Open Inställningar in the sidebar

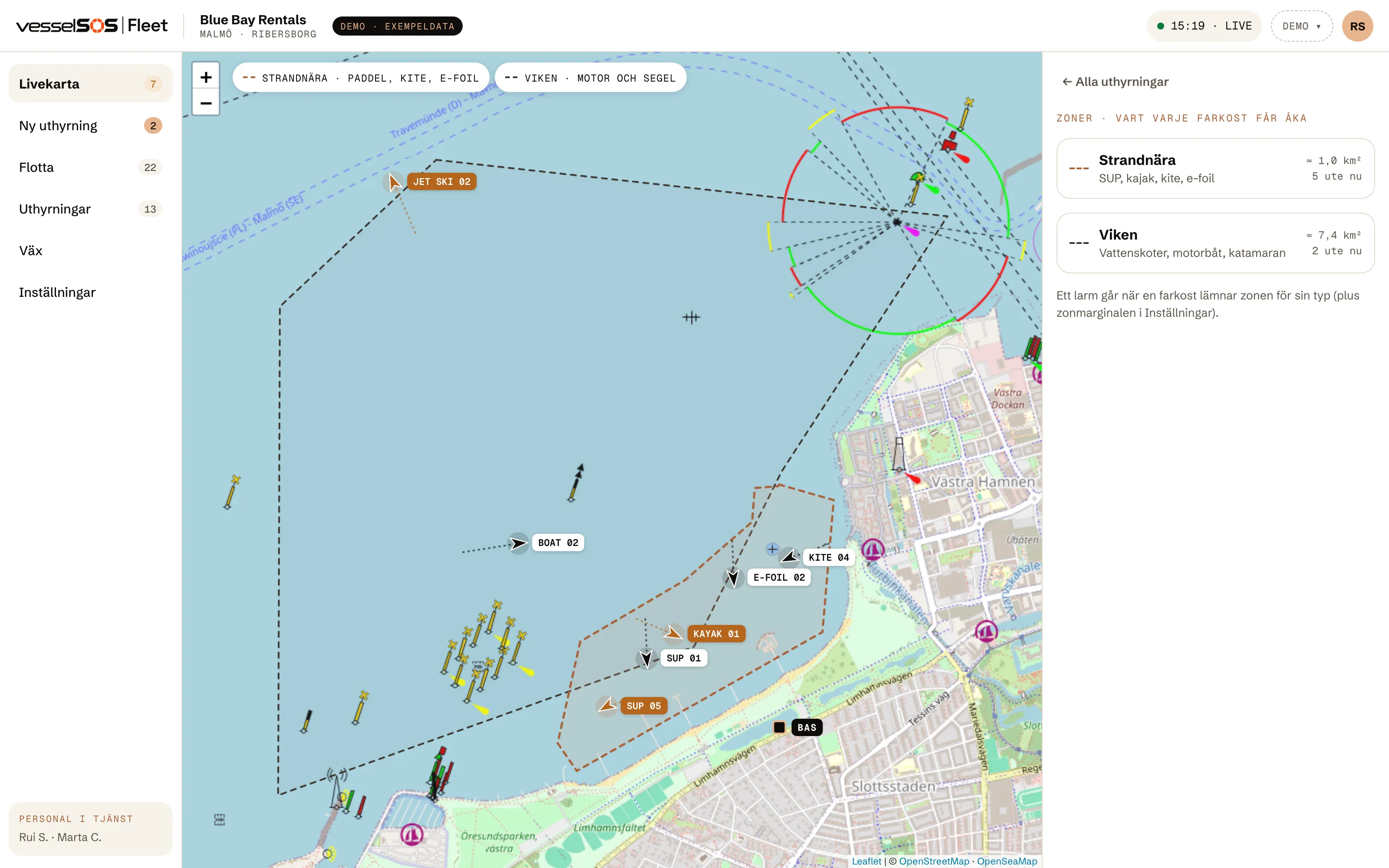(90, 292)
